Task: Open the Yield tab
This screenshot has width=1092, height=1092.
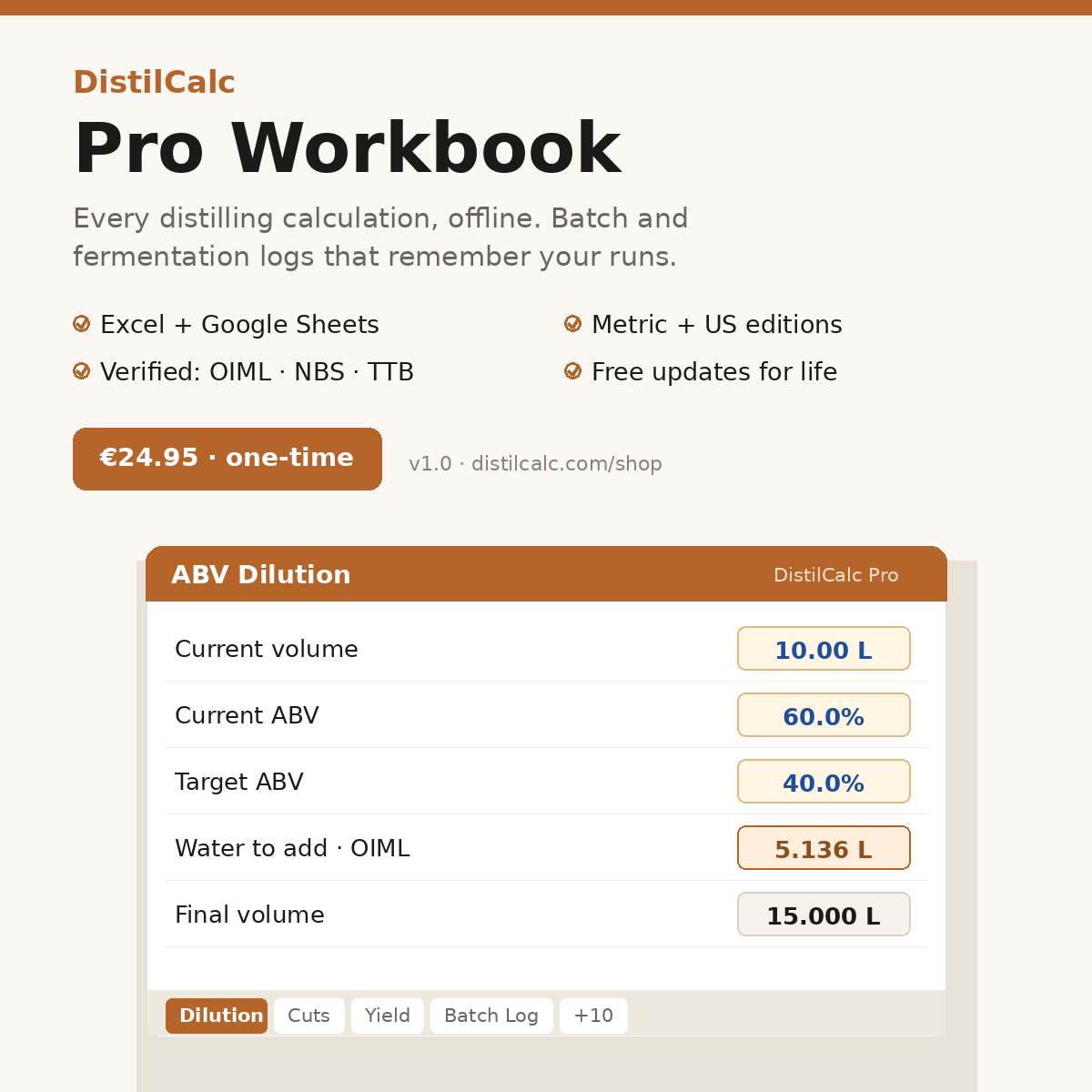Action: point(388,1016)
